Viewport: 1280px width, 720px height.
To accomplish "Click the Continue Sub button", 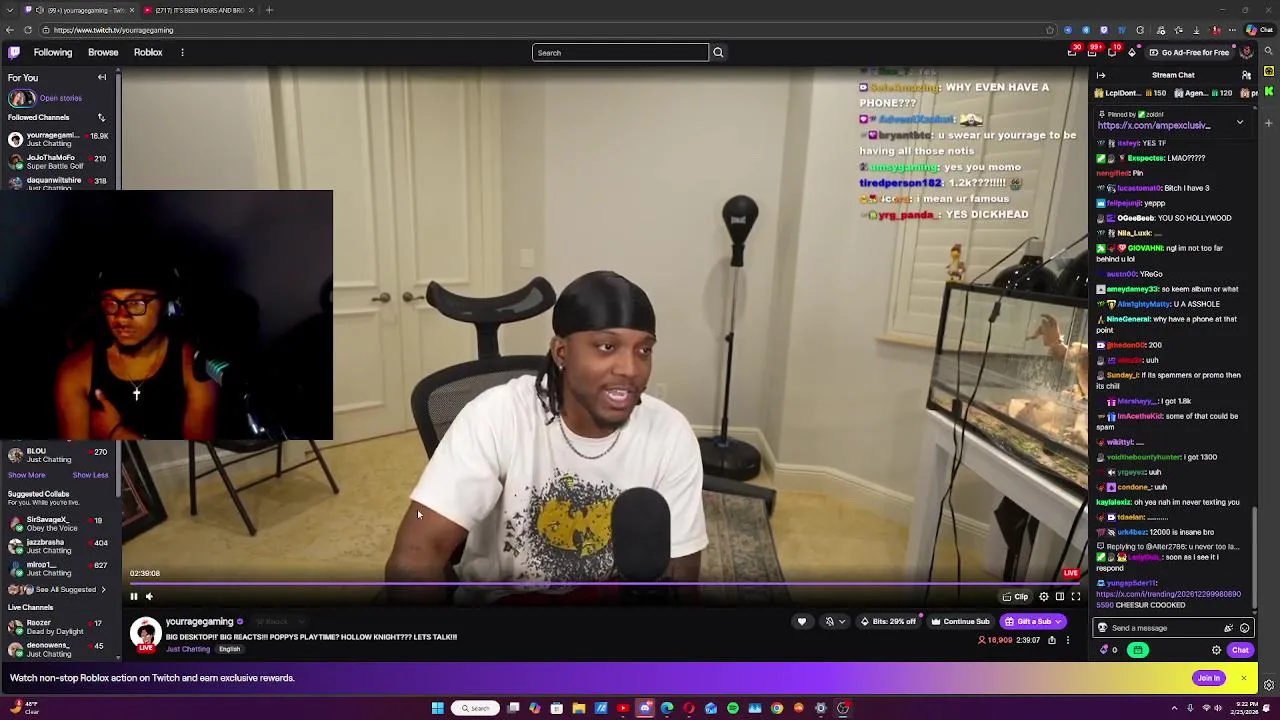I will click(960, 622).
